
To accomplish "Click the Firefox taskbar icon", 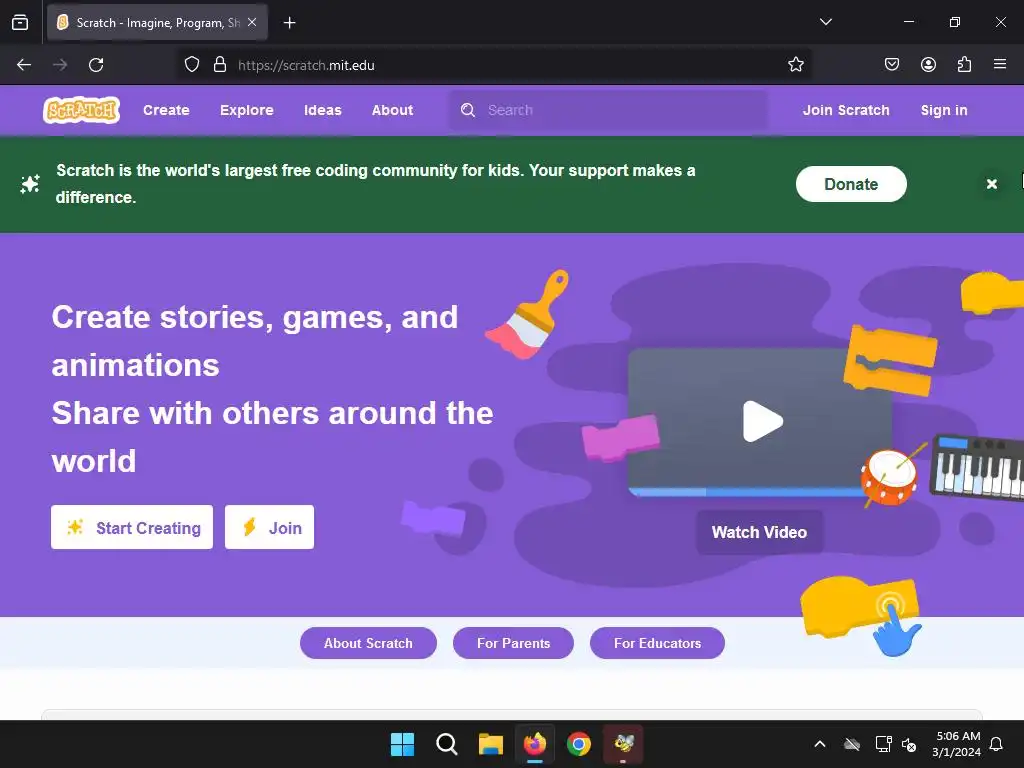I will (535, 744).
